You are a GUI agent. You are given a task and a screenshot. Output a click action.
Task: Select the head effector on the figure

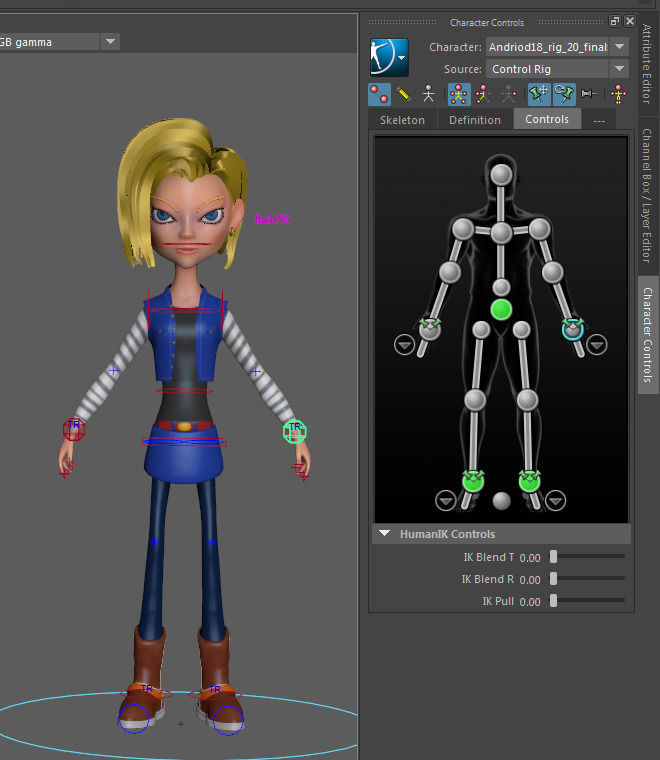501,174
